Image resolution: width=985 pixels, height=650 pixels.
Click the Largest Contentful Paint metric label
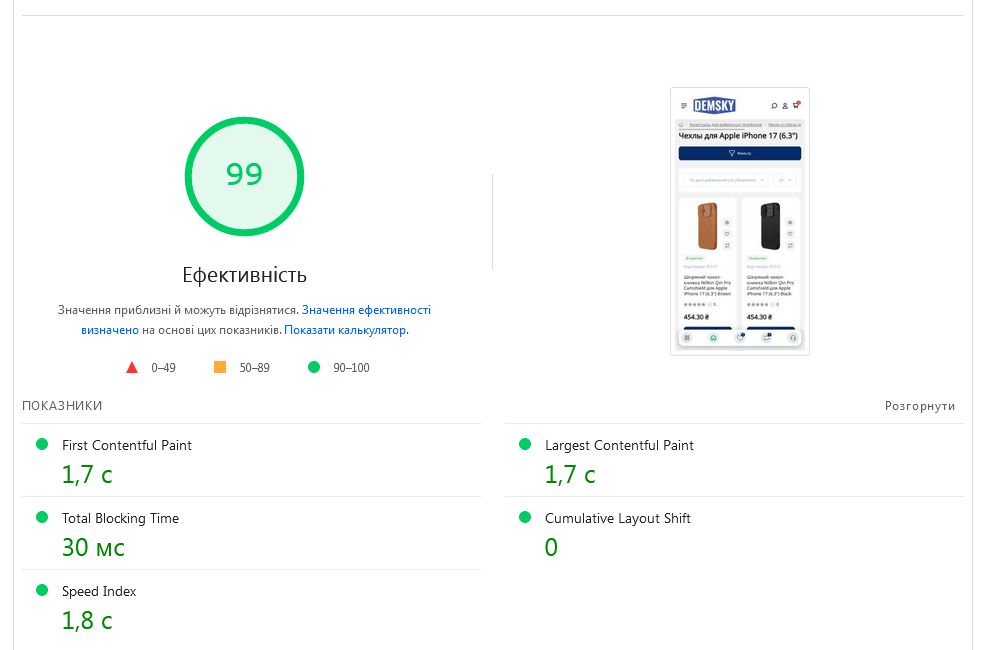619,445
